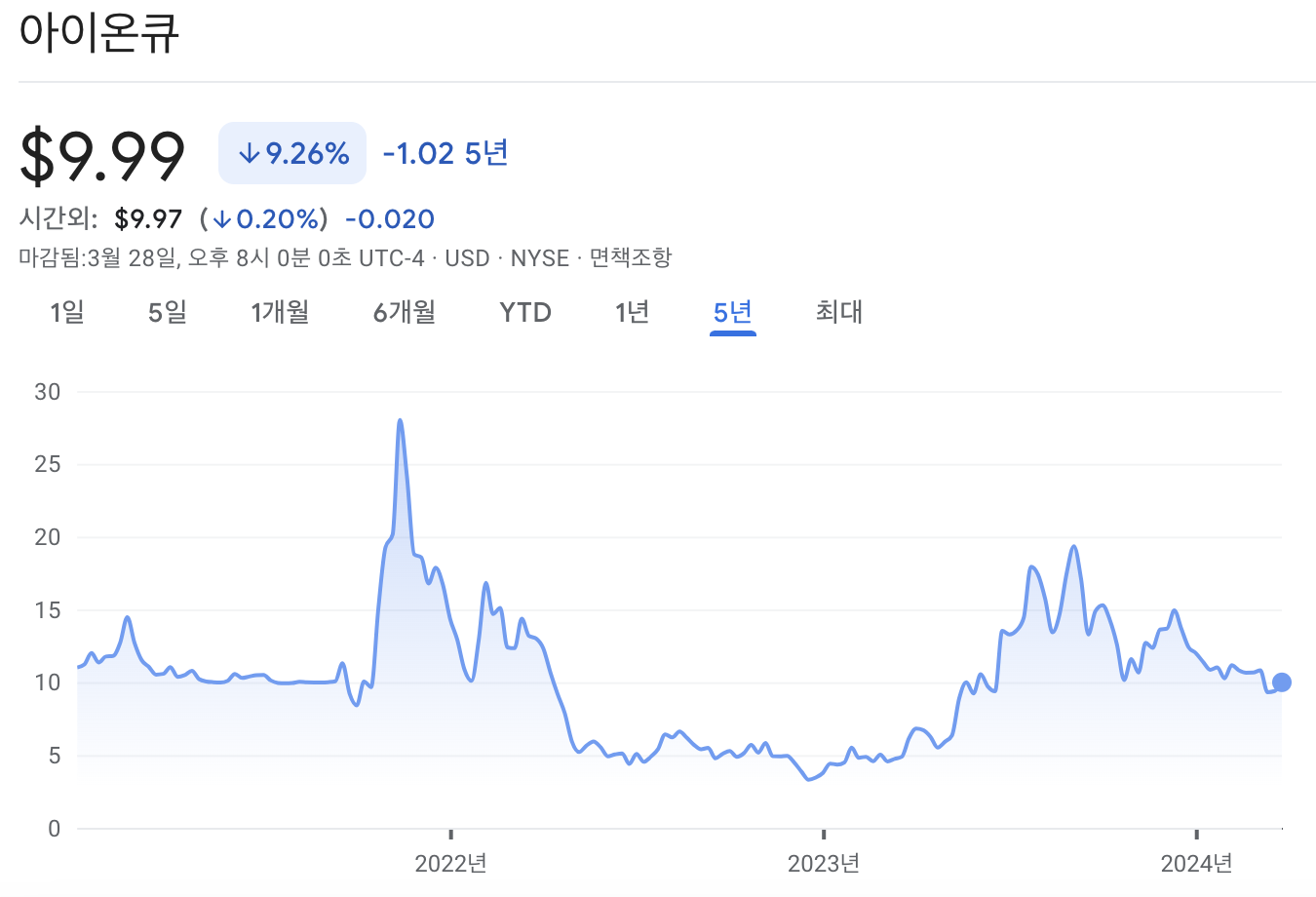The width and height of the screenshot is (1316, 897).
Task: Click the $9.99 price display
Action: click(102, 153)
